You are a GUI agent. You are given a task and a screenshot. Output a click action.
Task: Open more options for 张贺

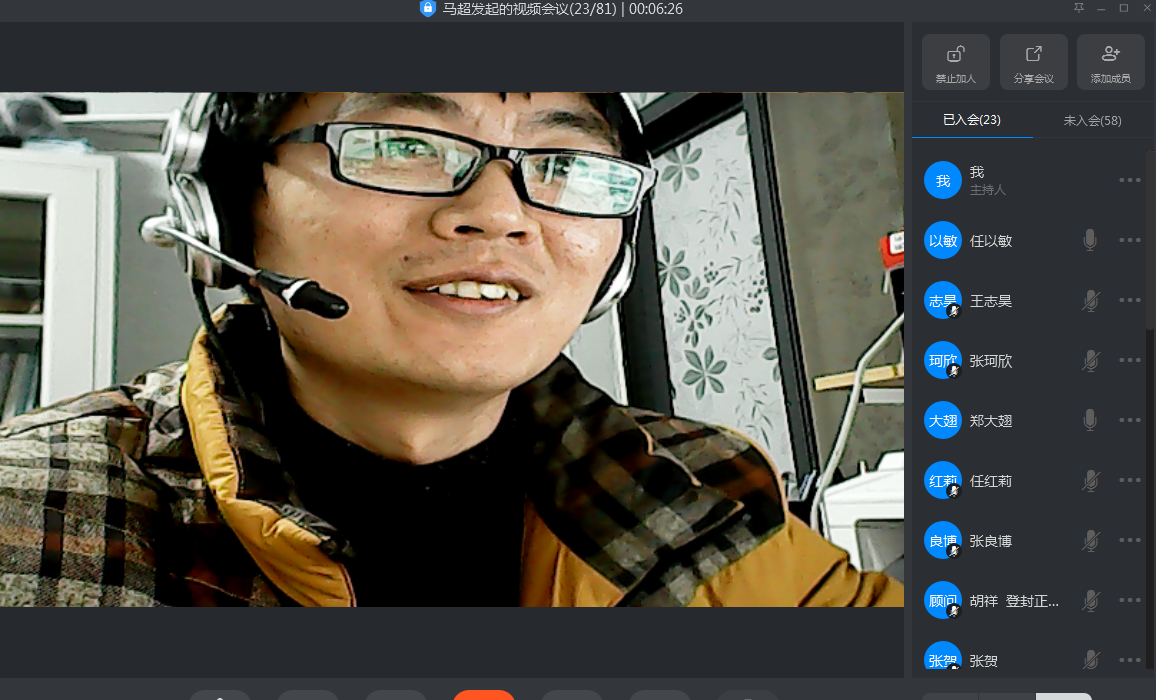tap(1129, 660)
